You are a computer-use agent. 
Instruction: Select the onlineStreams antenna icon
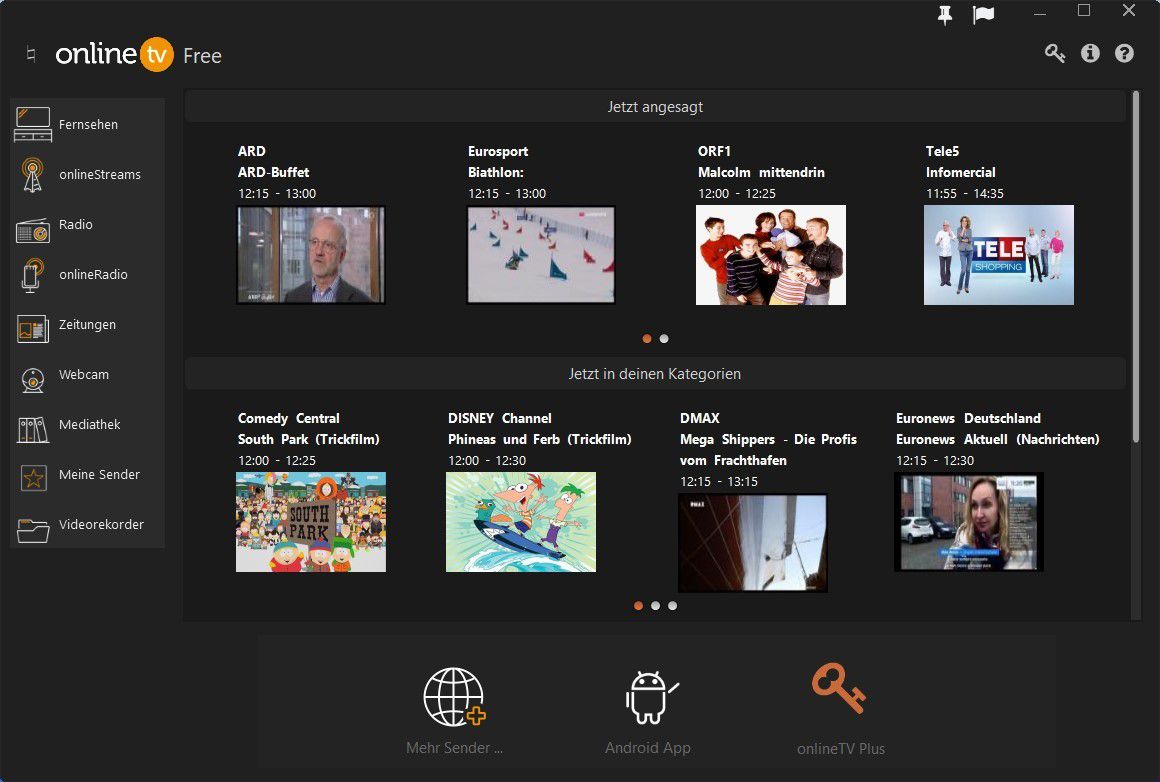32,174
